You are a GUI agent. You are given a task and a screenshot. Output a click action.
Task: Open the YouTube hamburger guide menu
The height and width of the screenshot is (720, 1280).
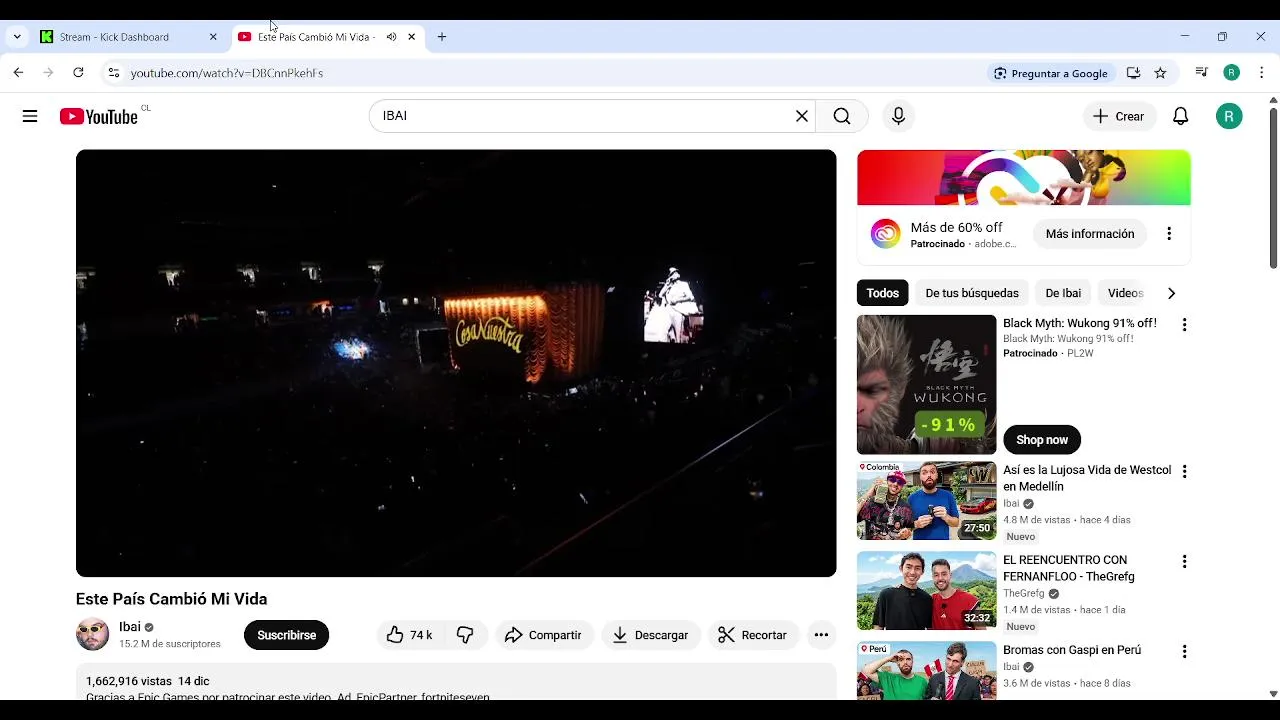pos(30,116)
